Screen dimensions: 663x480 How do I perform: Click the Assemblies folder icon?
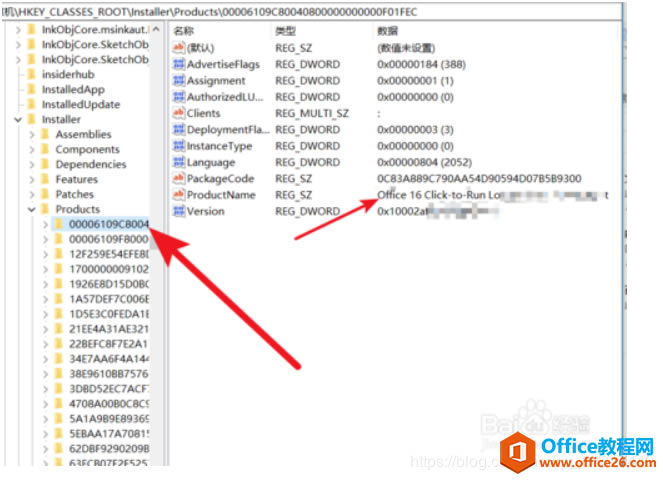[45, 134]
